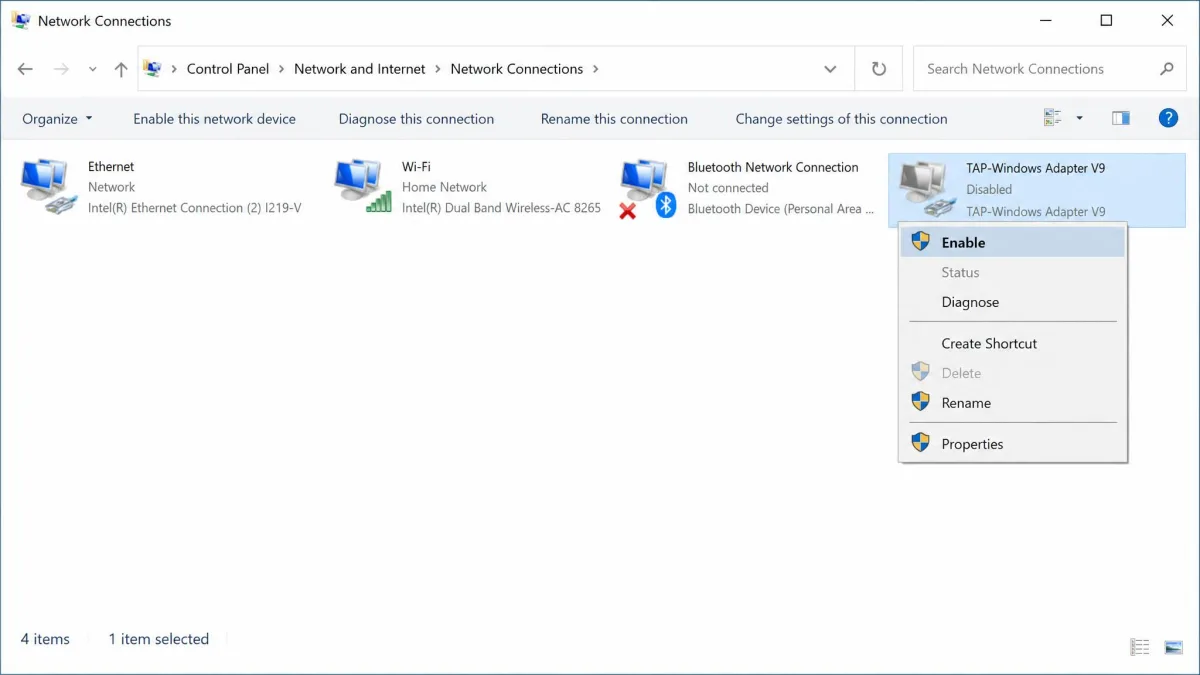Click the Intel(R) Dual Band Wireless-AC 8265 text

[x=501, y=208]
